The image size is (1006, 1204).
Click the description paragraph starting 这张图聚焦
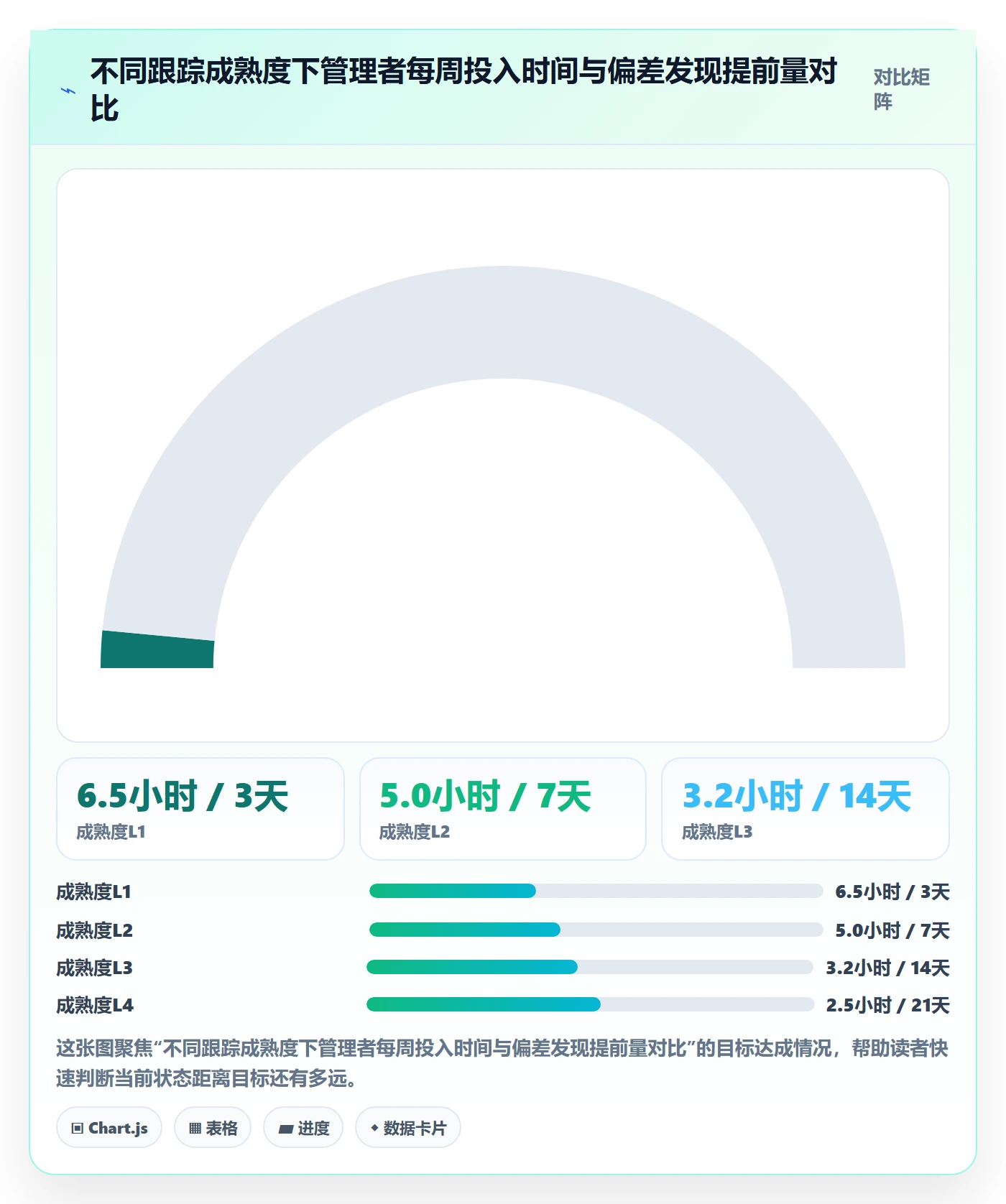click(x=502, y=1063)
